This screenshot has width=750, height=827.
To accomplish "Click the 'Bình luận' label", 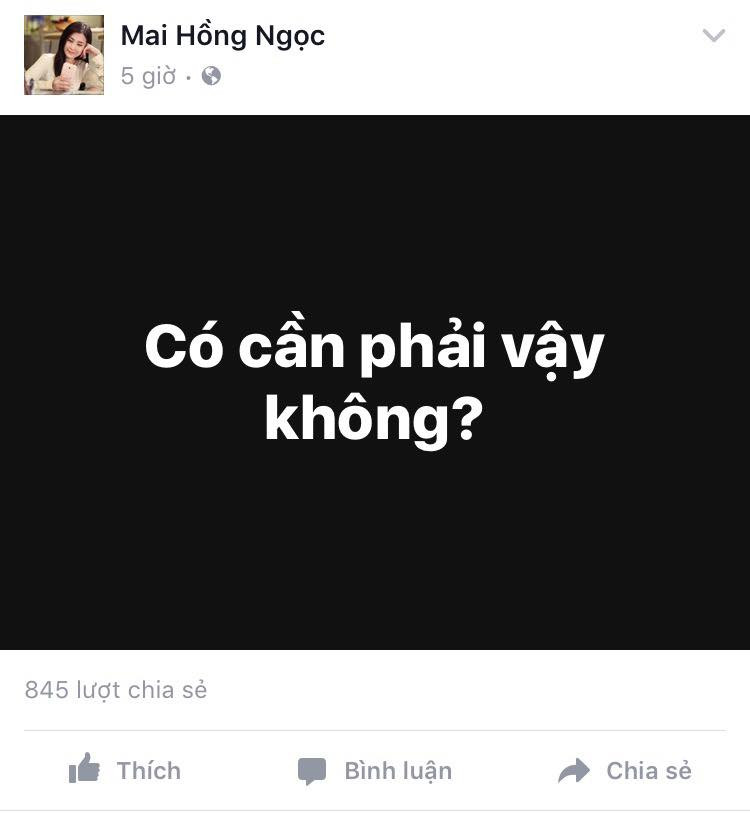I will (x=398, y=772).
